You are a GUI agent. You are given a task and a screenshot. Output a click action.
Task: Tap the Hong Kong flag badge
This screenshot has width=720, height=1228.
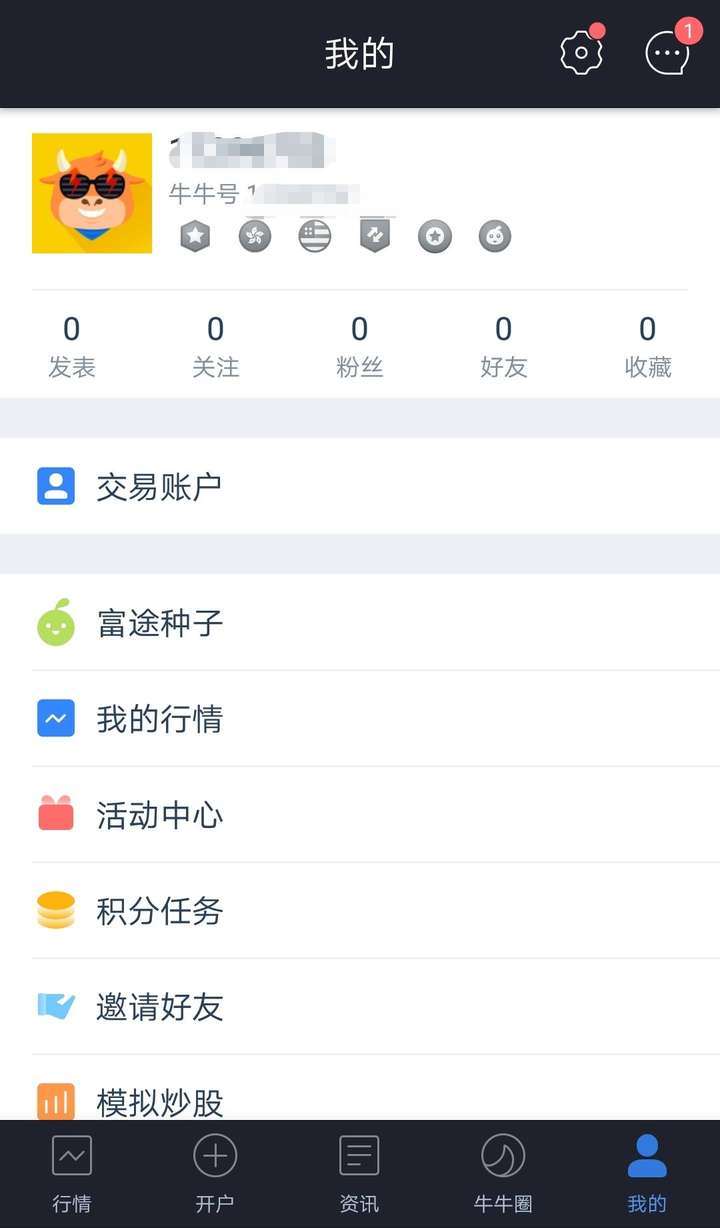(x=255, y=236)
